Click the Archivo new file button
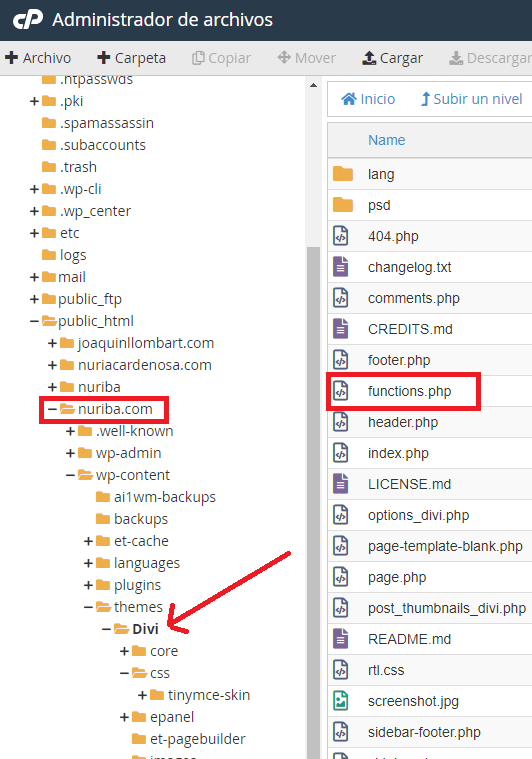 point(38,58)
